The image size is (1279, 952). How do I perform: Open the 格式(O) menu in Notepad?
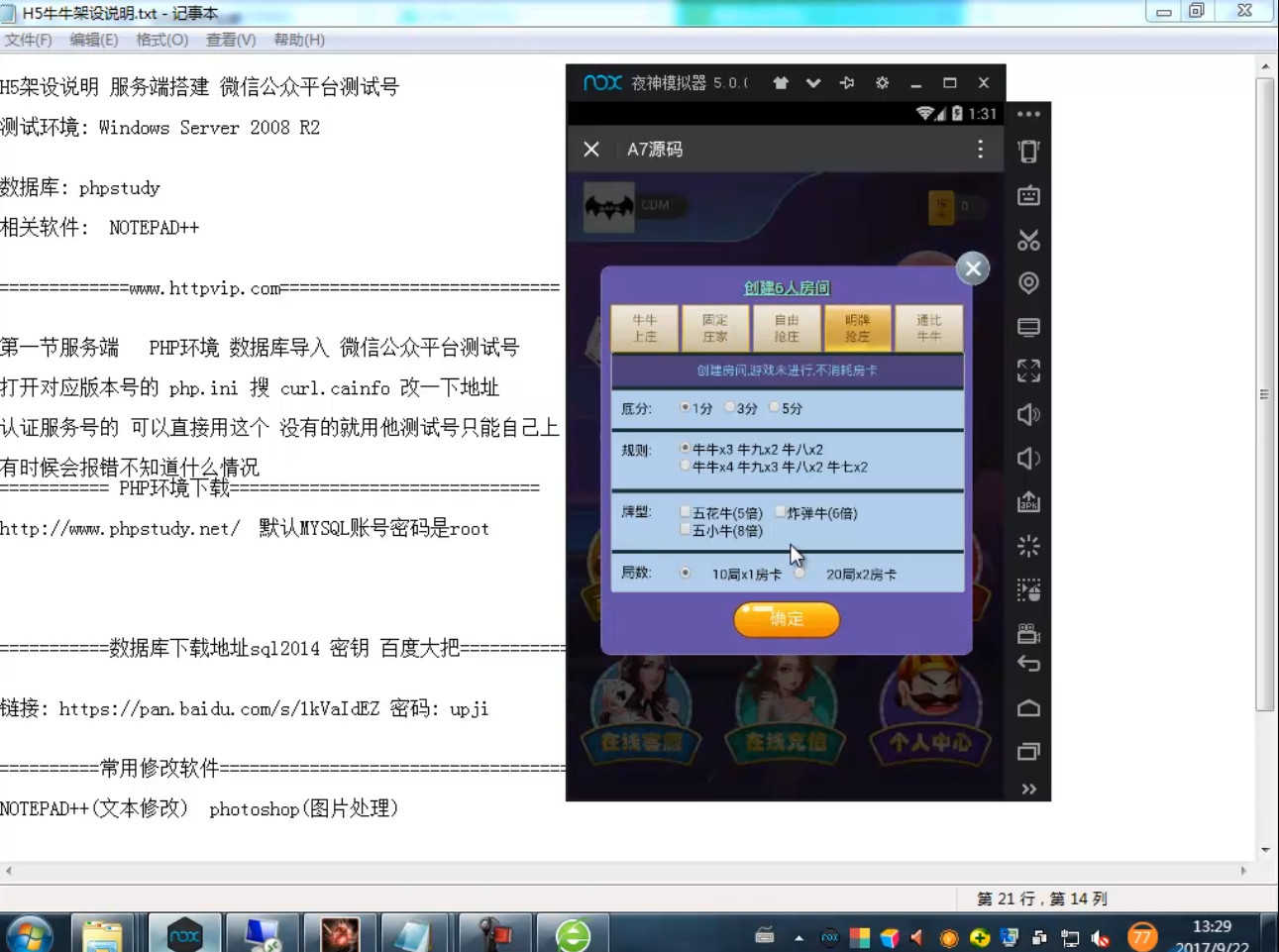point(161,40)
